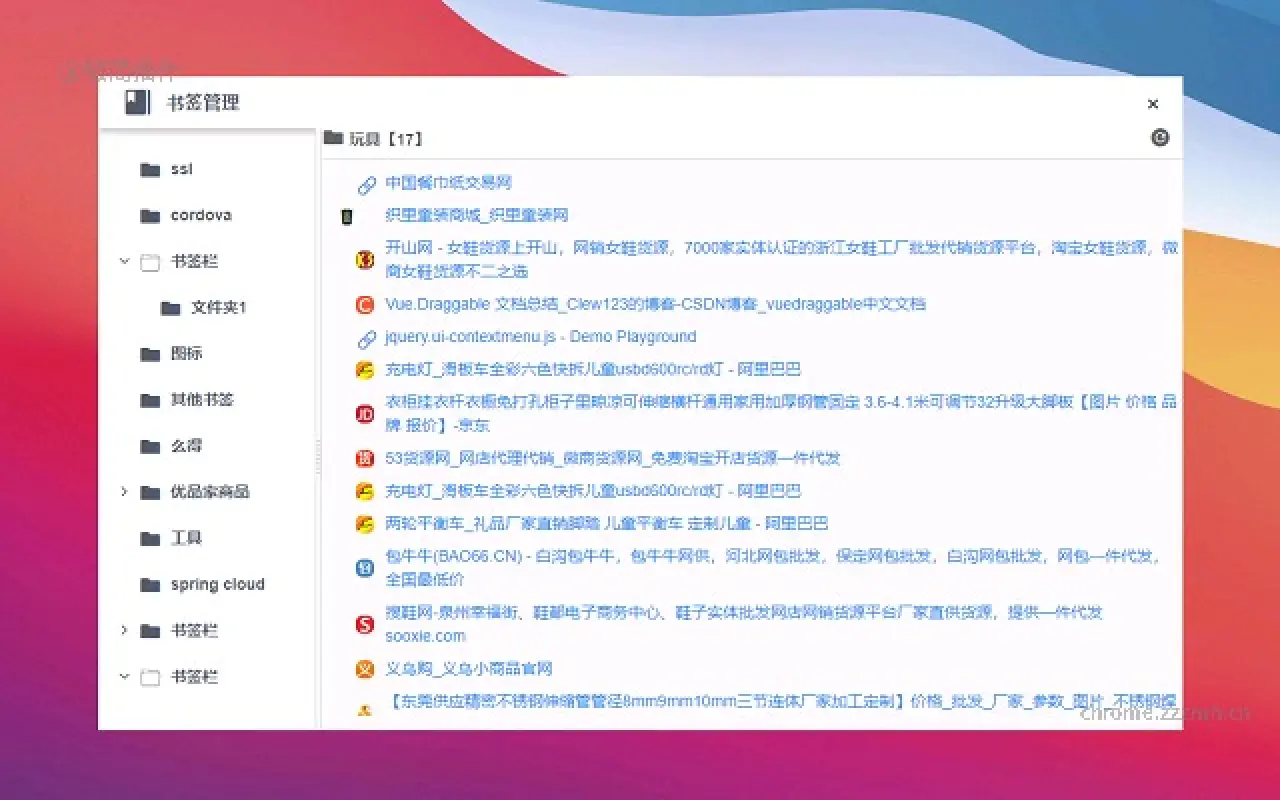Click the 京东 favicon on the 衣柜挂衣杆 bookmark
Viewport: 1280px width, 800px height.
pyautogui.click(x=365, y=411)
